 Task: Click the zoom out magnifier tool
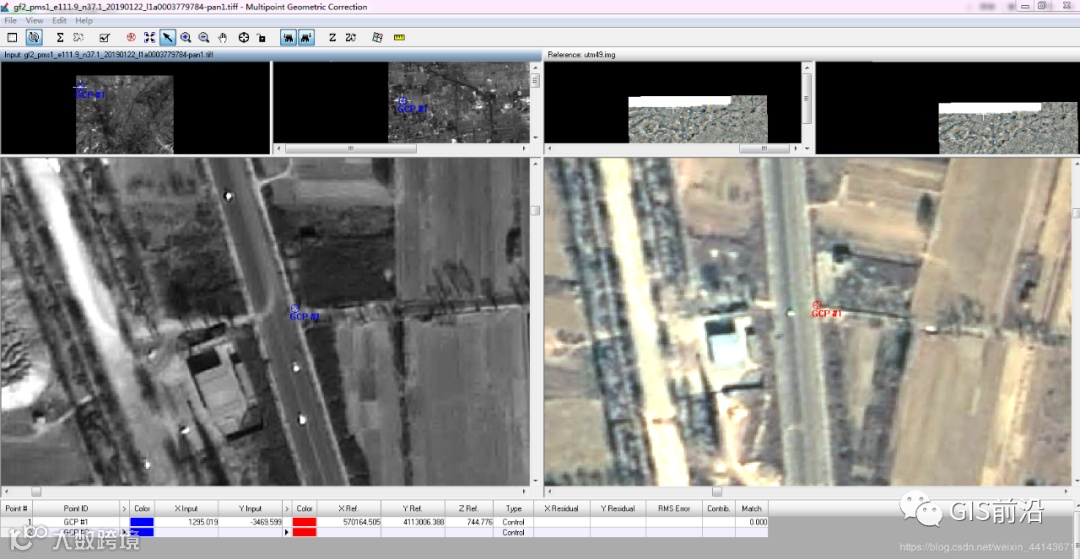pyautogui.click(x=204, y=37)
